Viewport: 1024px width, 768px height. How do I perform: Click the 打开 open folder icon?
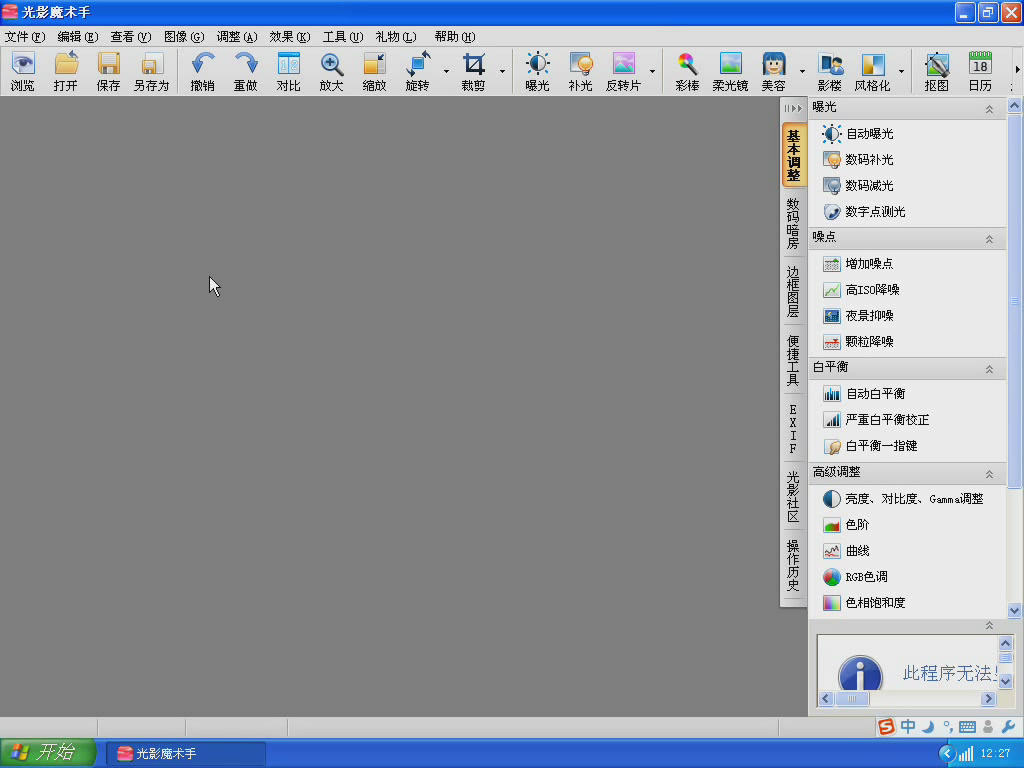pos(65,71)
